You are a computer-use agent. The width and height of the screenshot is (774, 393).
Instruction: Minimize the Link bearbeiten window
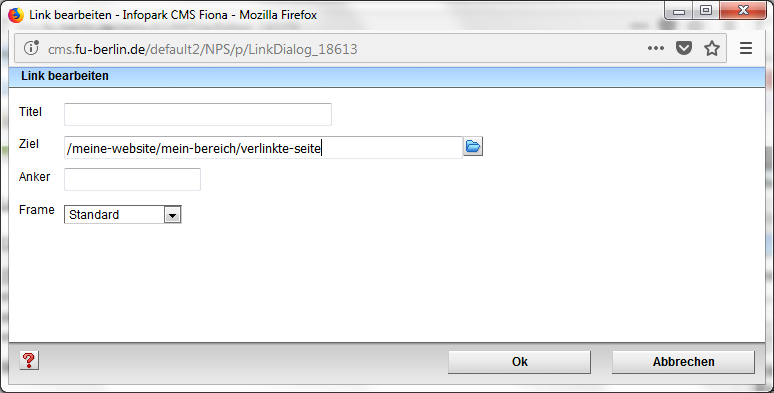click(679, 10)
